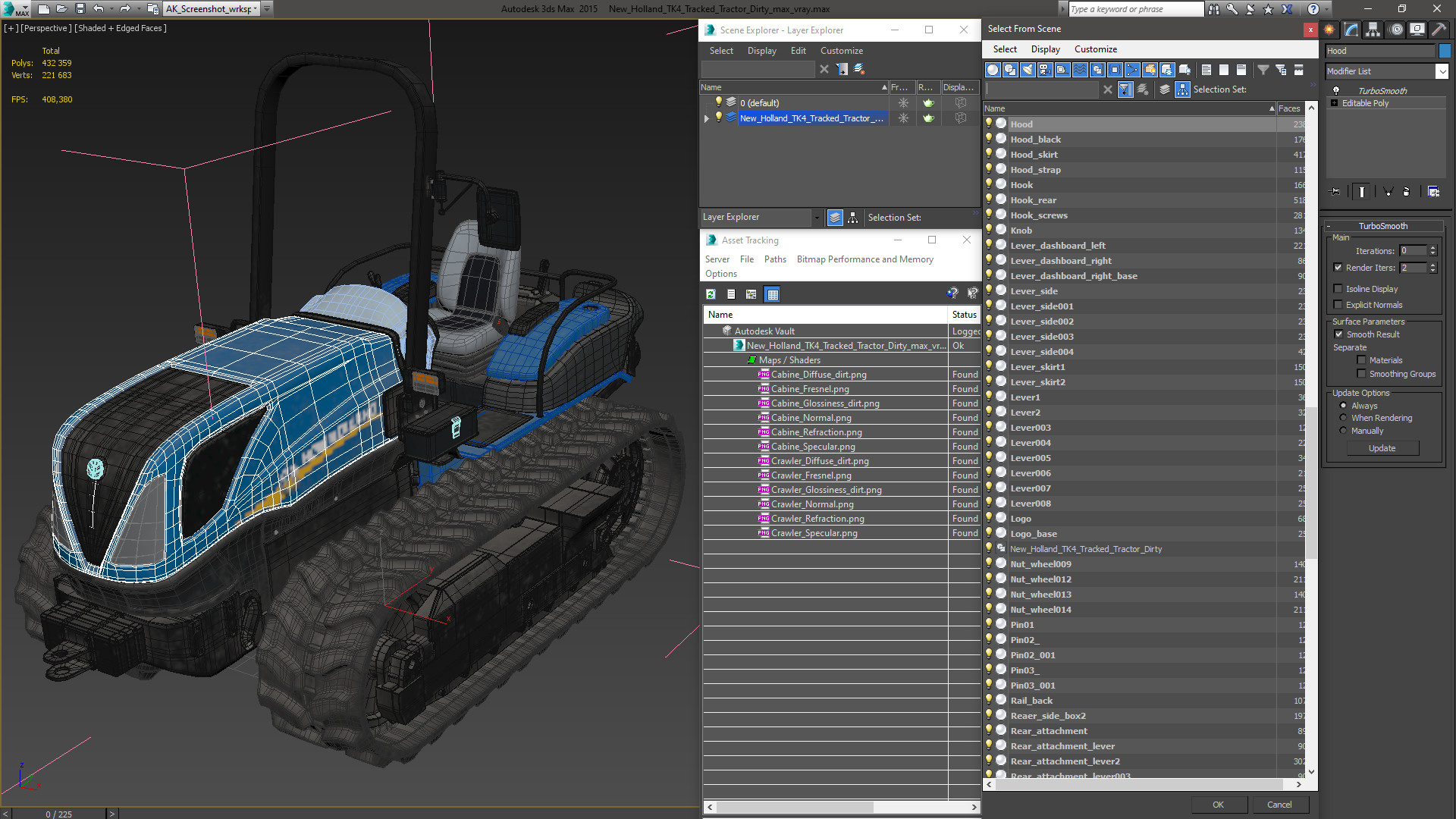
Task: Open the Modify command panel tab
Action: pyautogui.click(x=1351, y=30)
